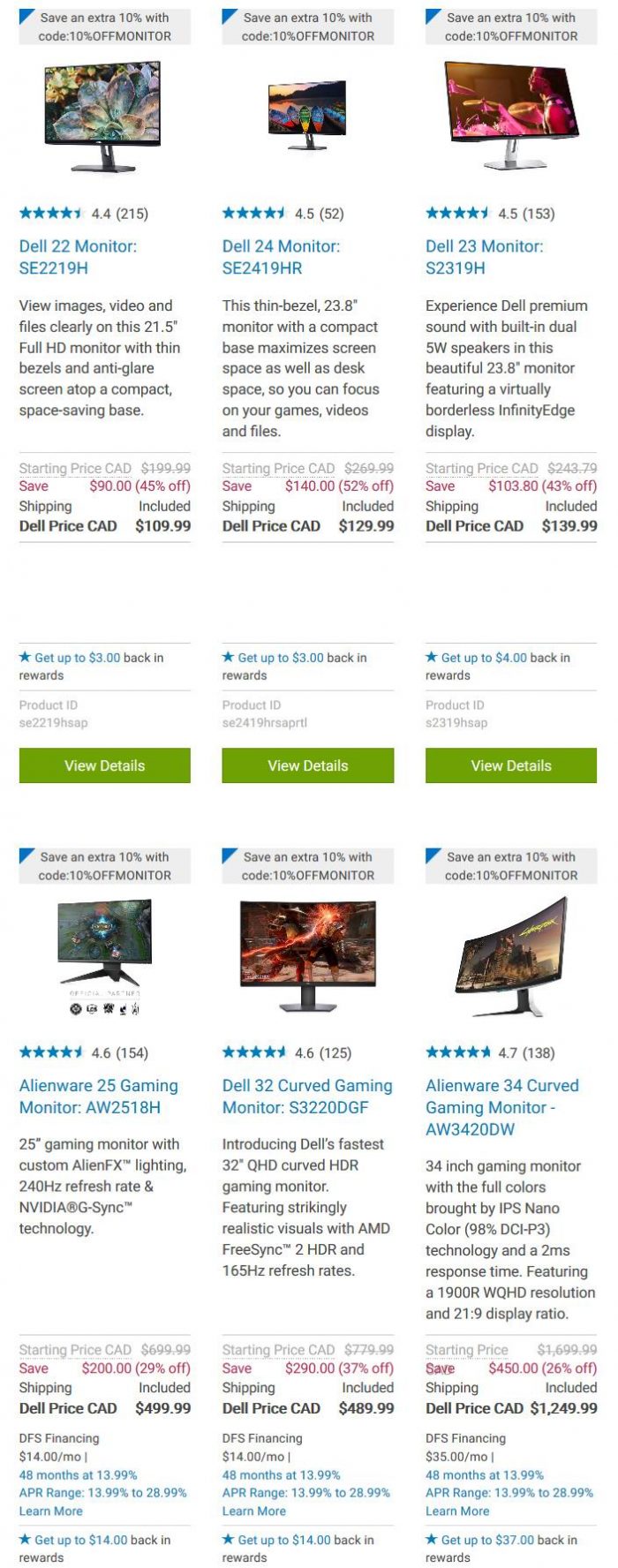Viewport: 618px width, 1568px height.
Task: Open the Dell 24 Monitor: SE2419HR title link
Action: (x=281, y=257)
